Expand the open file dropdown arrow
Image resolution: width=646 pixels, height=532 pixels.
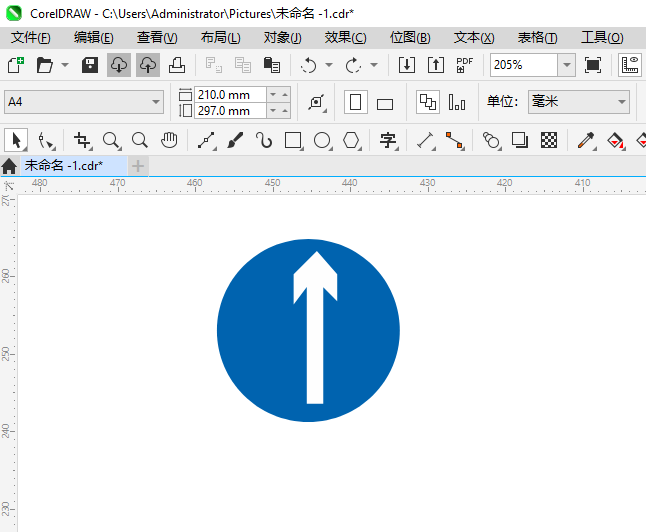(x=65, y=65)
